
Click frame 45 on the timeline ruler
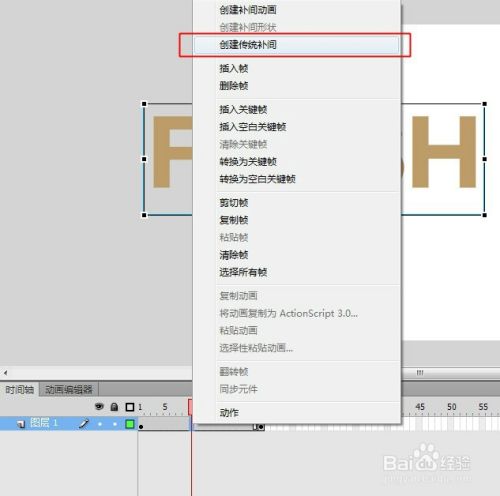click(x=420, y=407)
